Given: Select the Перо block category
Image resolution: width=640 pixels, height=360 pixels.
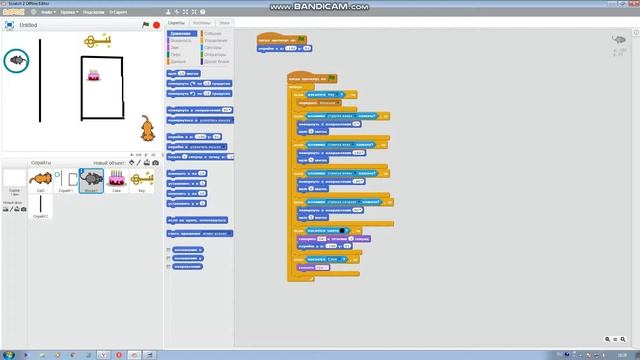Looking at the screenshot, I should (x=176, y=54).
